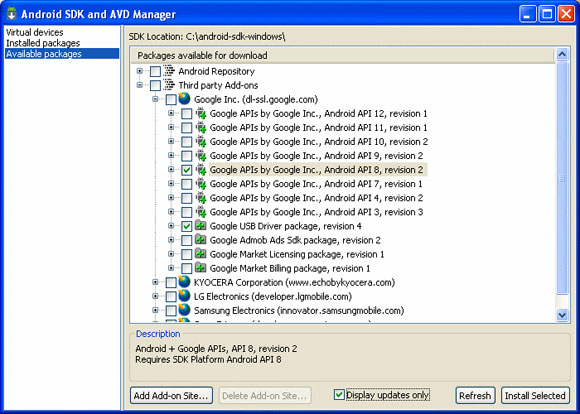Viewport: 580px width, 414px height.
Task: Click the Google Admob Ads Sdk package icon
Action: (x=201, y=240)
